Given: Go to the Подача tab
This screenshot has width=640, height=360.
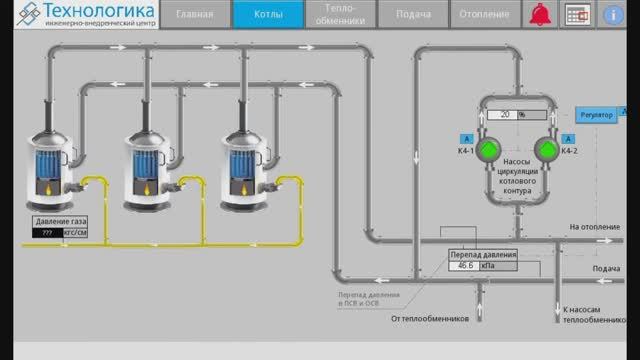Looking at the screenshot, I should point(413,14).
